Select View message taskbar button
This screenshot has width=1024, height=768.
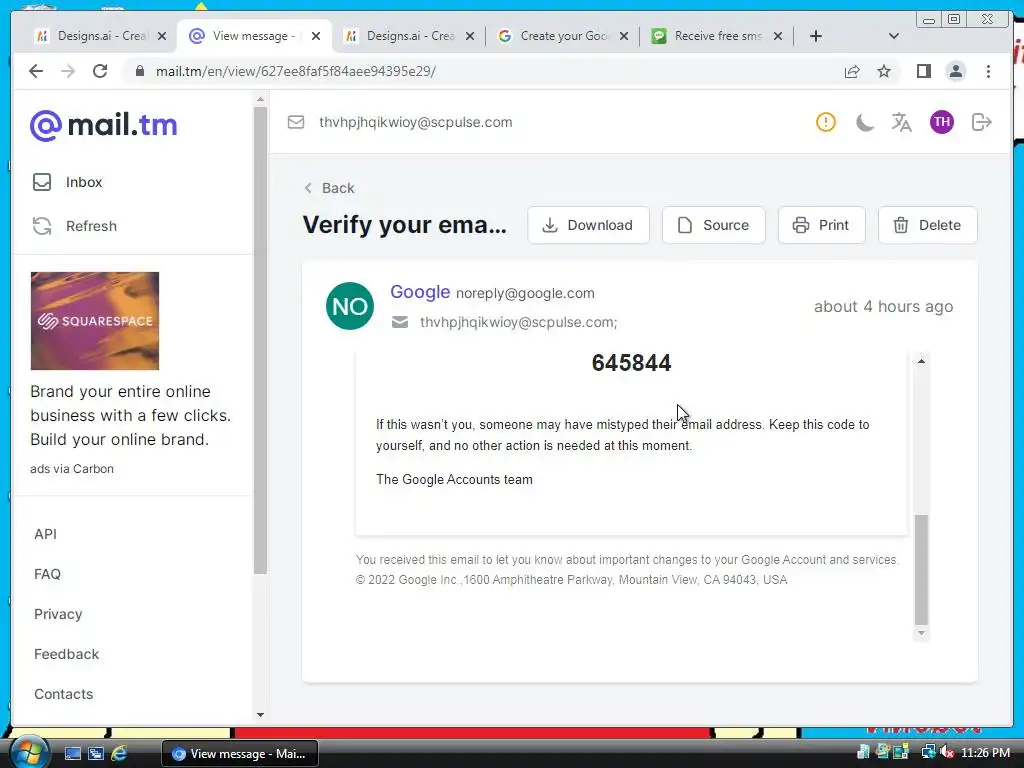pos(240,754)
